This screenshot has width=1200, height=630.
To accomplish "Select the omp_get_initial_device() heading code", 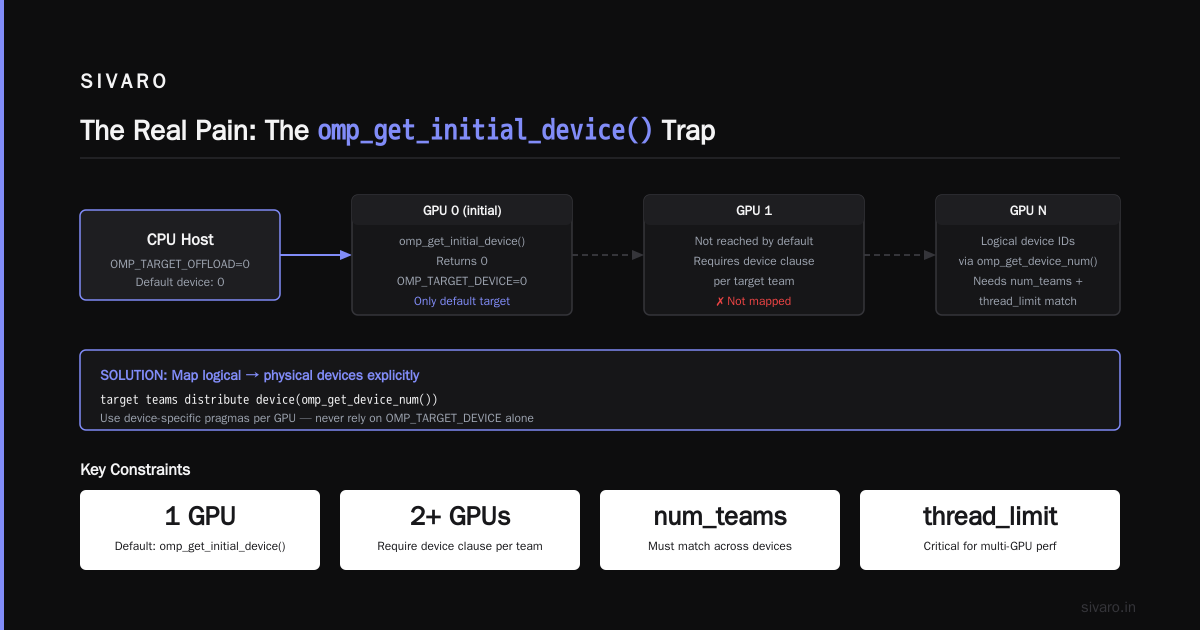I will [x=485, y=131].
